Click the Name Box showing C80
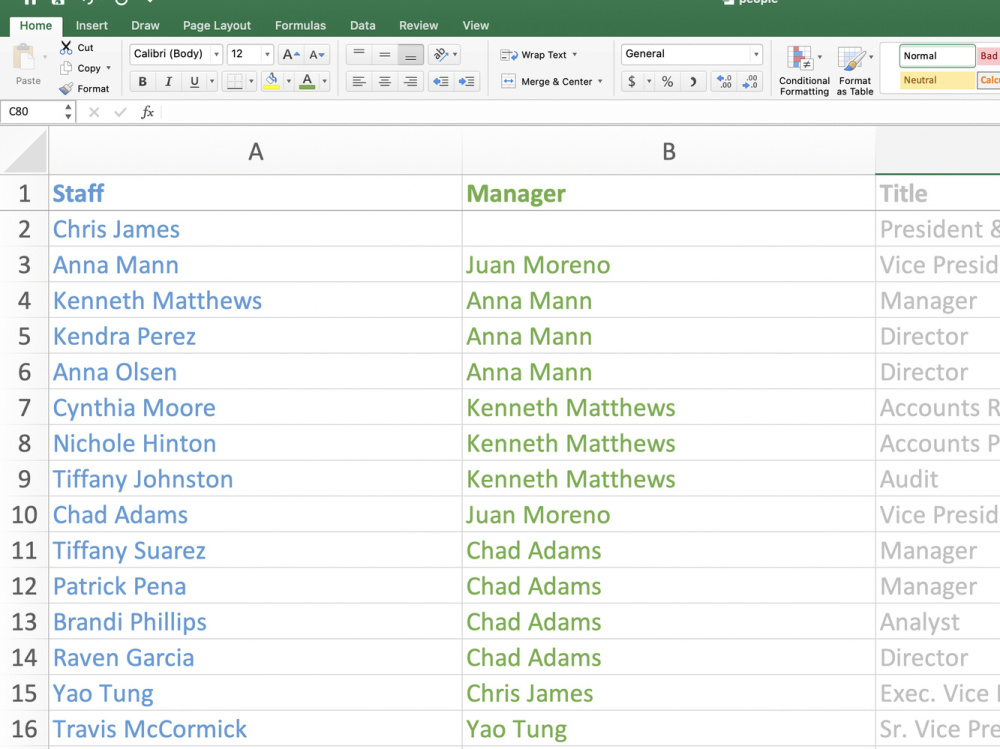This screenshot has height=749, width=1000. click(30, 112)
